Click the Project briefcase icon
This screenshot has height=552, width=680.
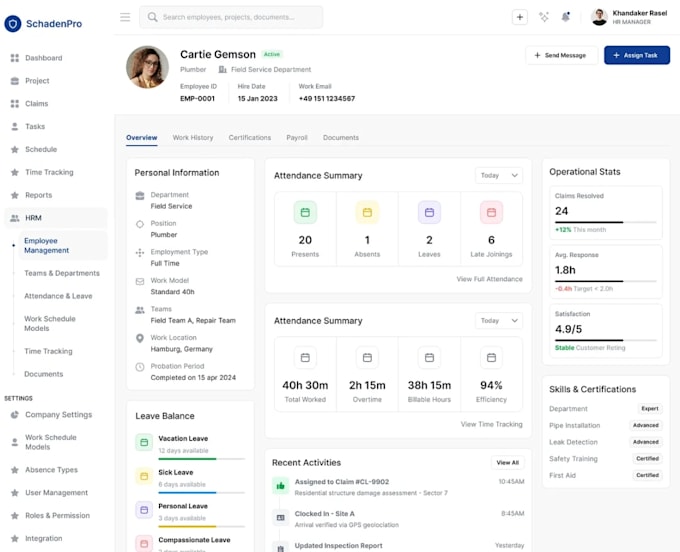(15, 81)
